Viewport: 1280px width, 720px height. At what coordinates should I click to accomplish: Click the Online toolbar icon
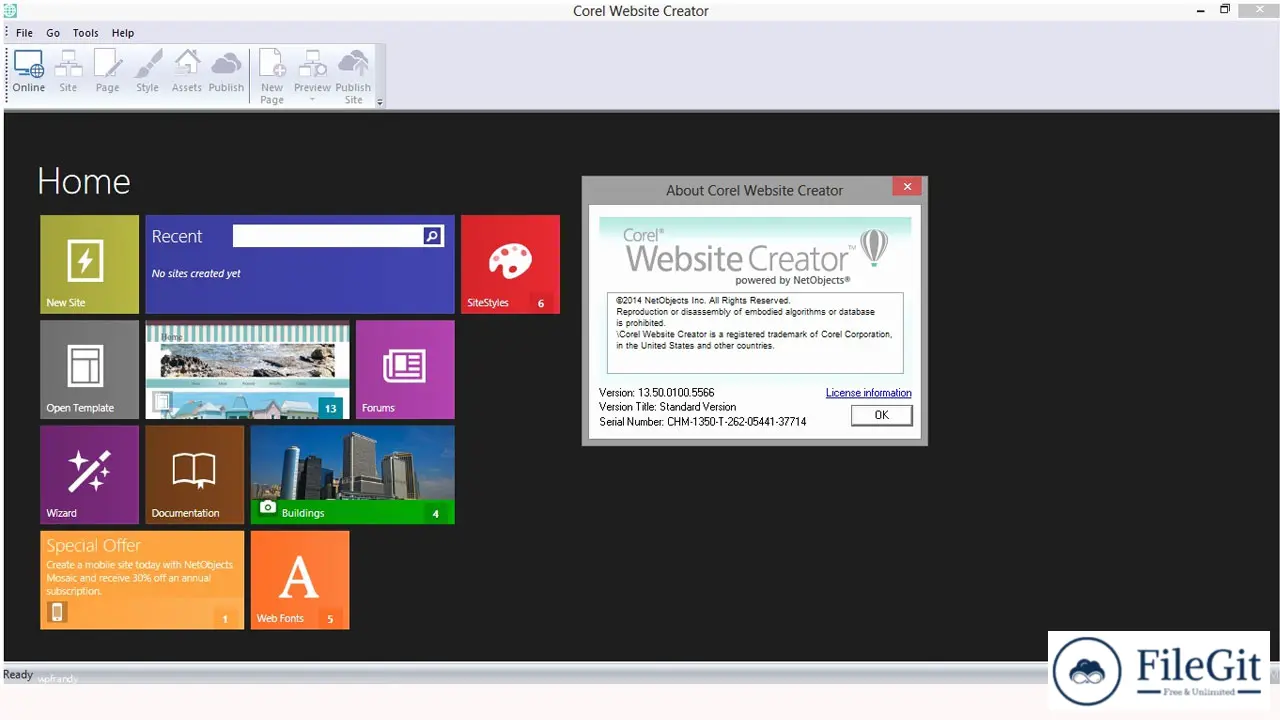pyautogui.click(x=28, y=71)
